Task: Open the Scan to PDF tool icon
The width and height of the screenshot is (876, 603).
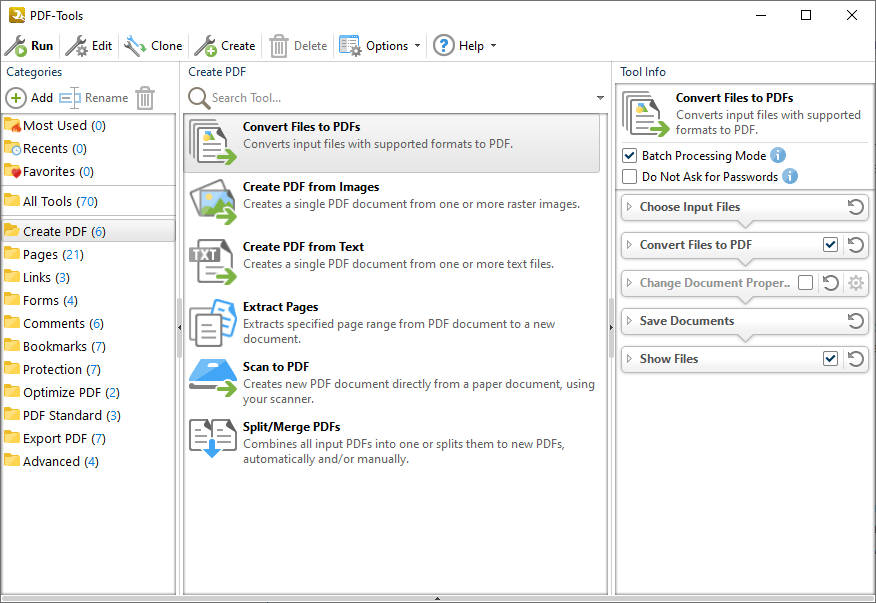Action: [x=213, y=375]
